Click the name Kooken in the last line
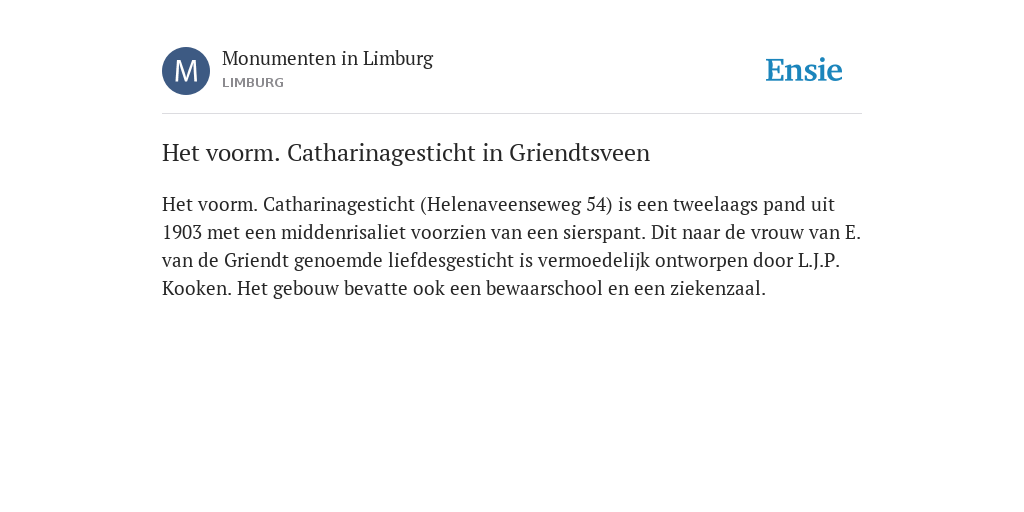 (x=195, y=289)
